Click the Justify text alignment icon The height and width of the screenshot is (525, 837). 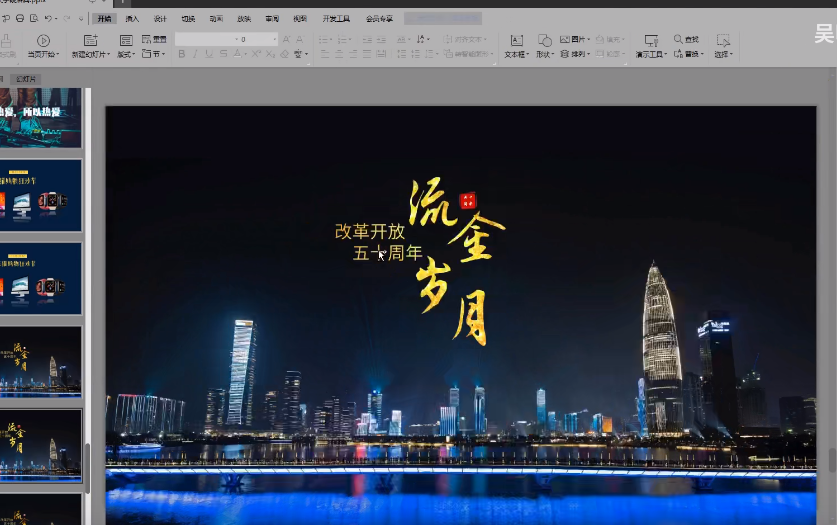click(367, 54)
